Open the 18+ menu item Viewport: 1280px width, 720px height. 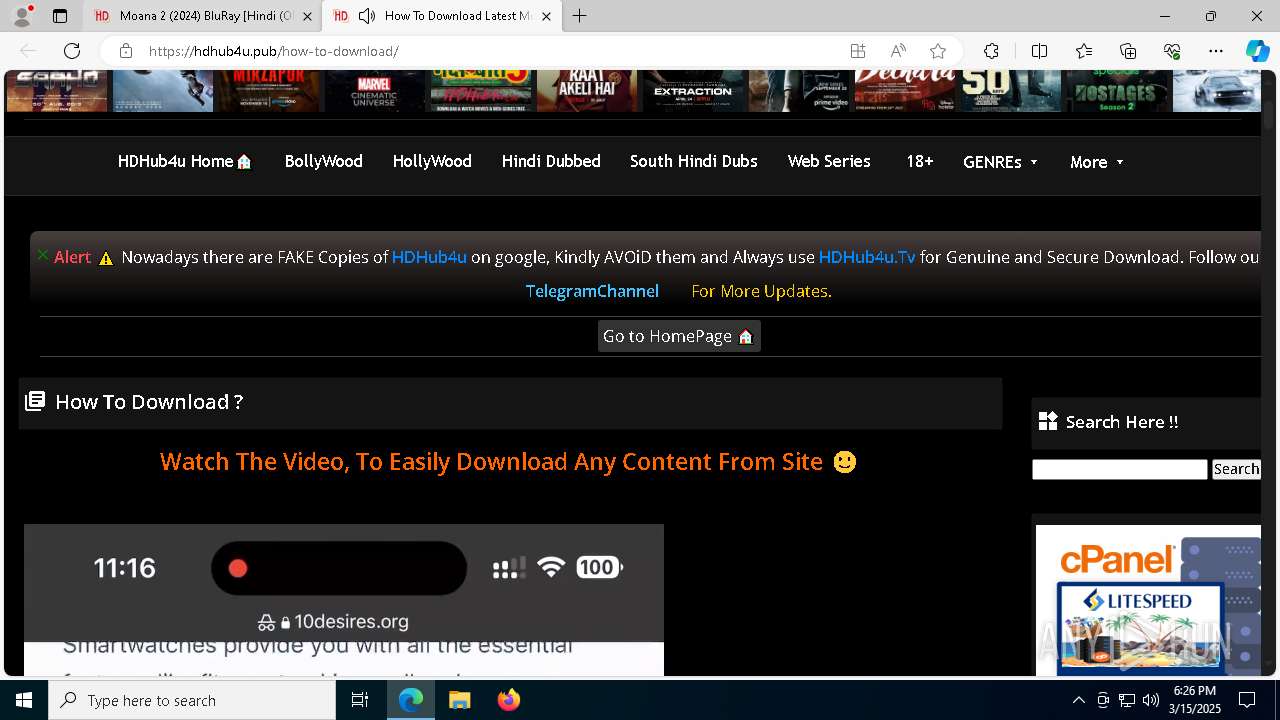[x=919, y=161]
